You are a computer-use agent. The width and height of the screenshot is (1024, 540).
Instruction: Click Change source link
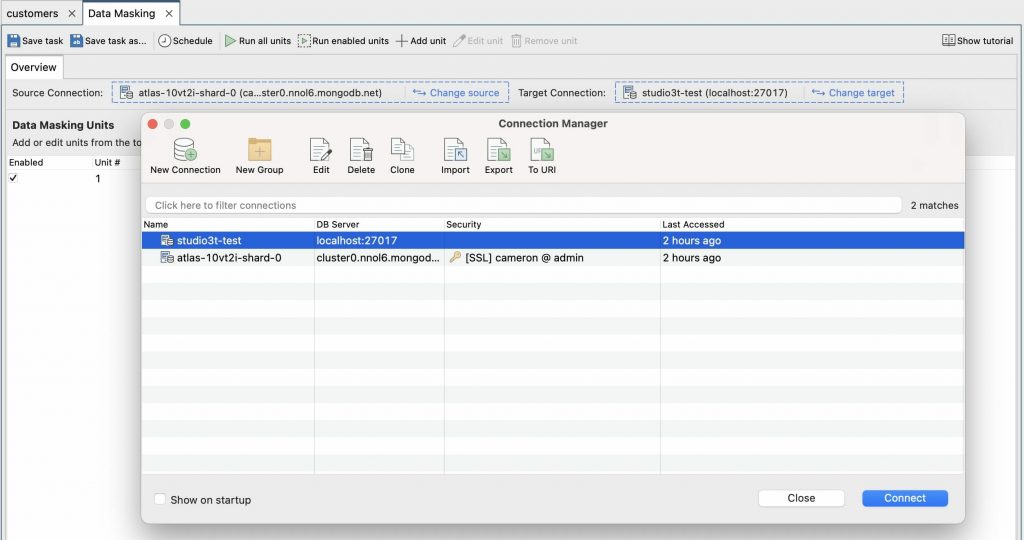[456, 93]
